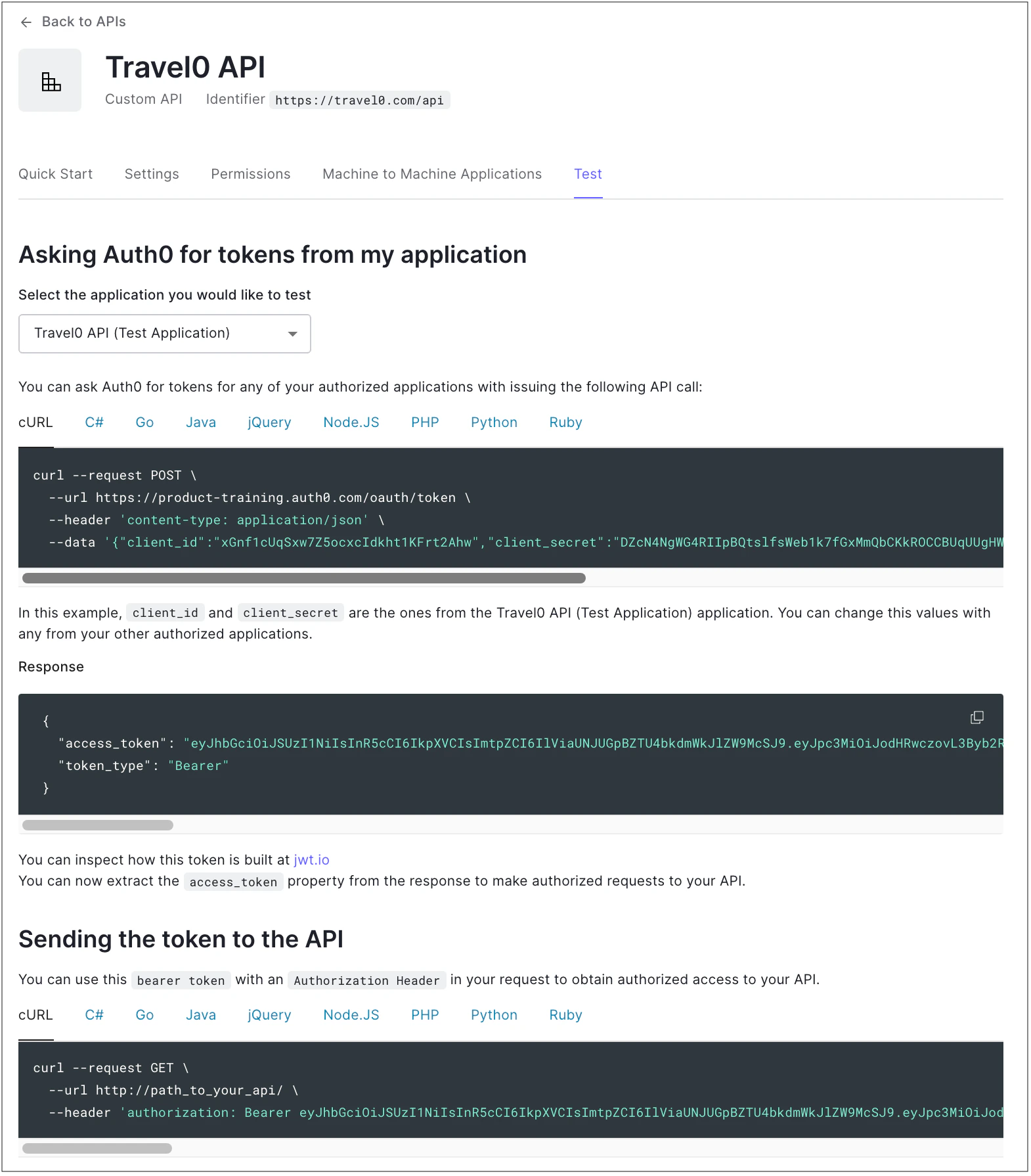Image resolution: width=1031 pixels, height=1176 pixels.
Task: Open the Permissions tab
Action: click(250, 173)
